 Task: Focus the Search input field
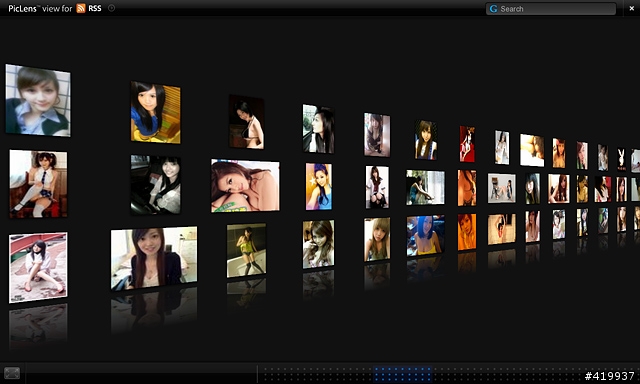(551, 9)
